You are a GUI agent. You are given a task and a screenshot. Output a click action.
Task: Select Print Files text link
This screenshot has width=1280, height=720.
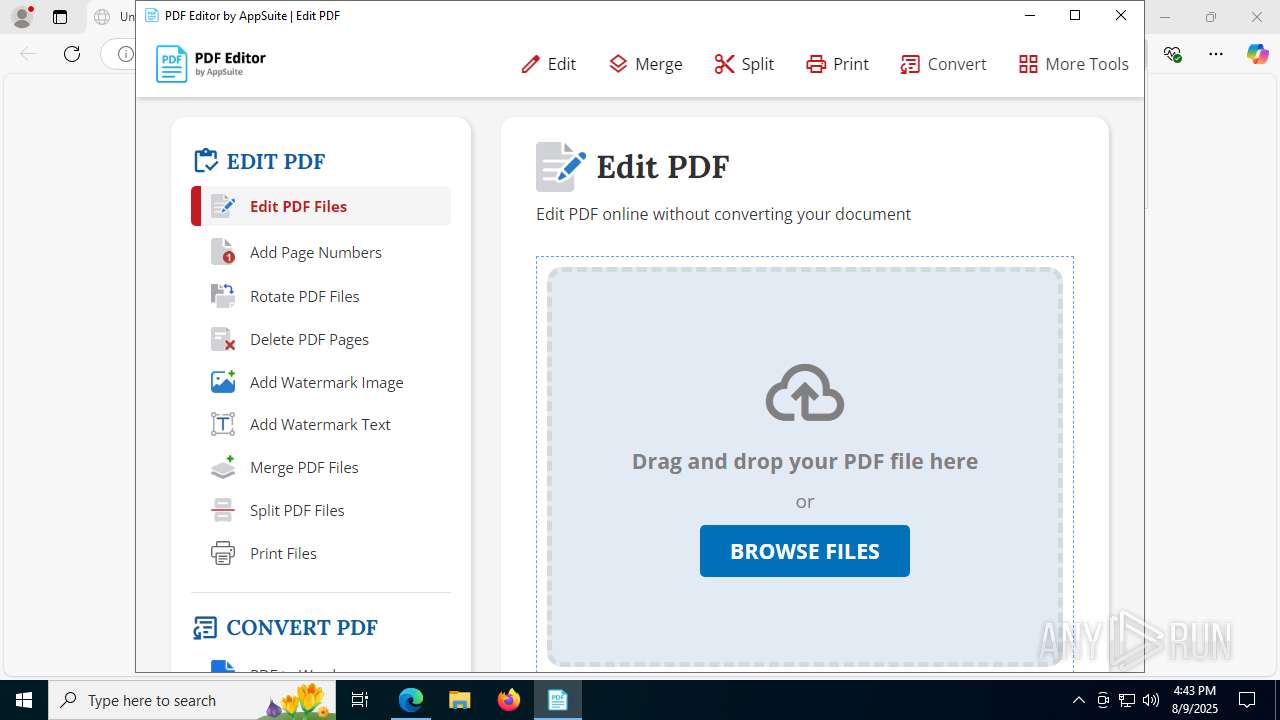(283, 553)
